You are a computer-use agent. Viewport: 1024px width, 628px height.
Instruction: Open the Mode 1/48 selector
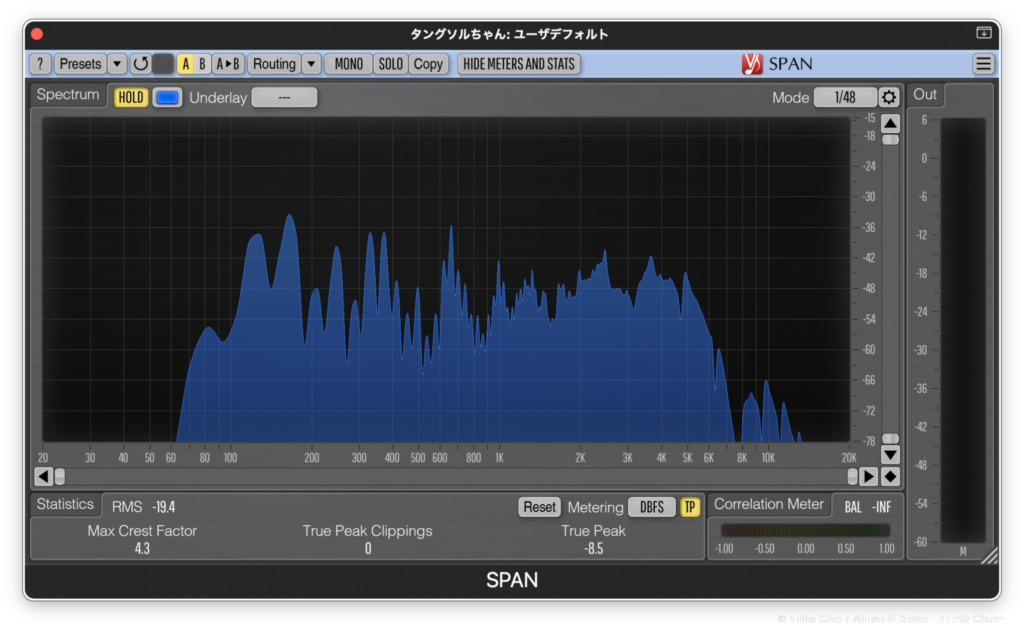coord(845,97)
